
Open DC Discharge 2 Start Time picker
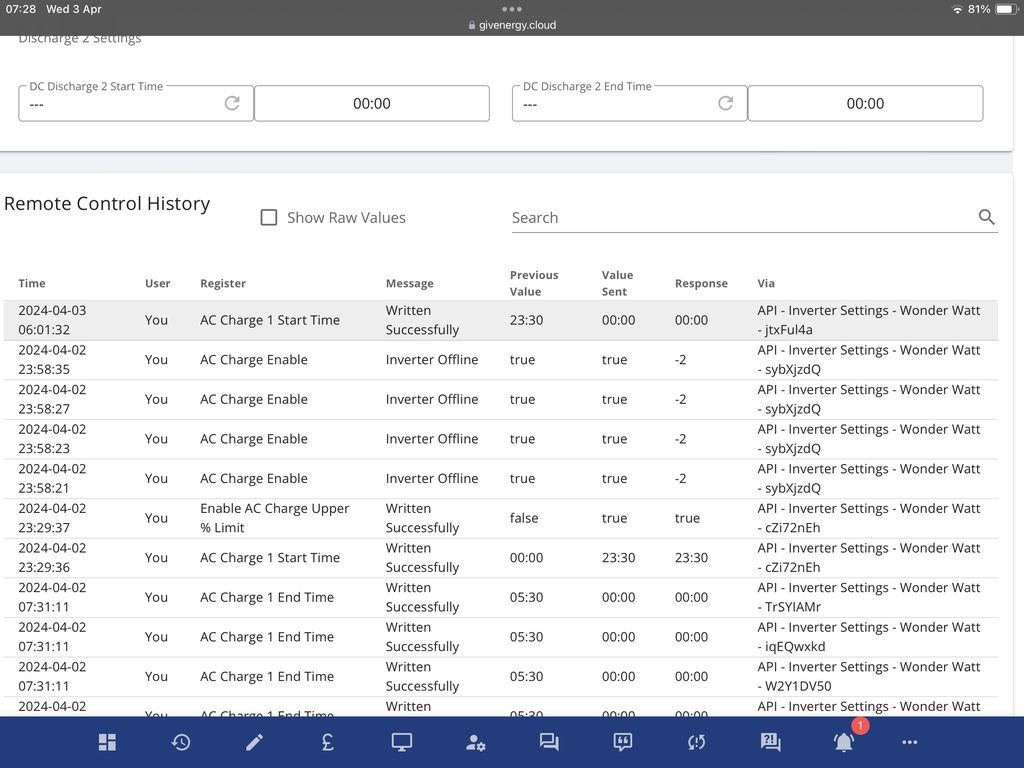point(371,103)
